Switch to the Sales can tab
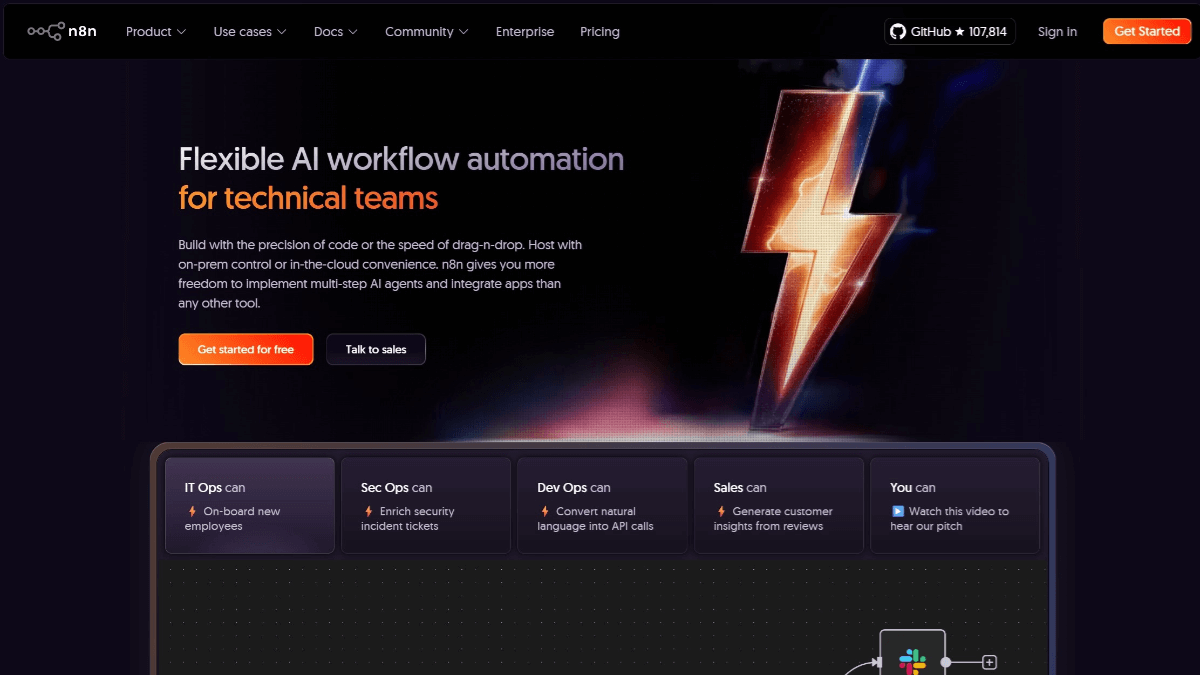Image resolution: width=1200 pixels, height=675 pixels. pos(779,505)
